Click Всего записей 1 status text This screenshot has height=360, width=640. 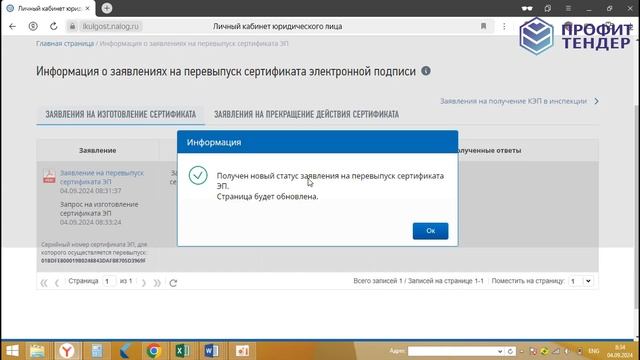pos(378,281)
